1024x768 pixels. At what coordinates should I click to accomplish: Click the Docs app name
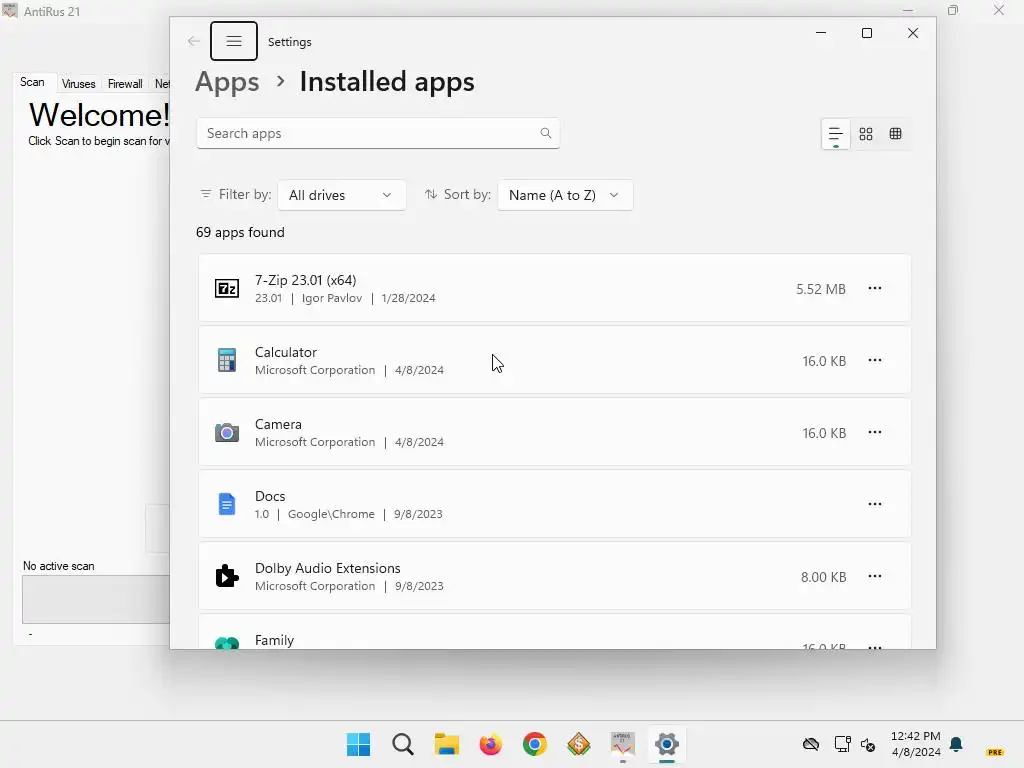[270, 496]
